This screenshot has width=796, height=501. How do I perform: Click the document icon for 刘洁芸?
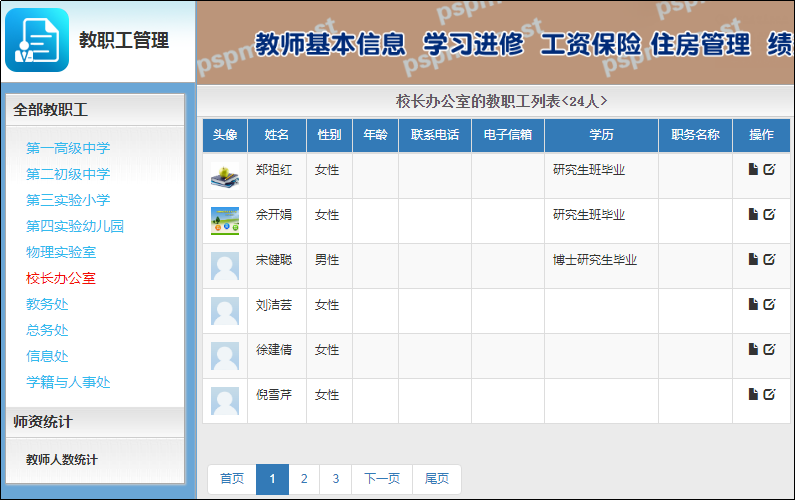coord(753,304)
